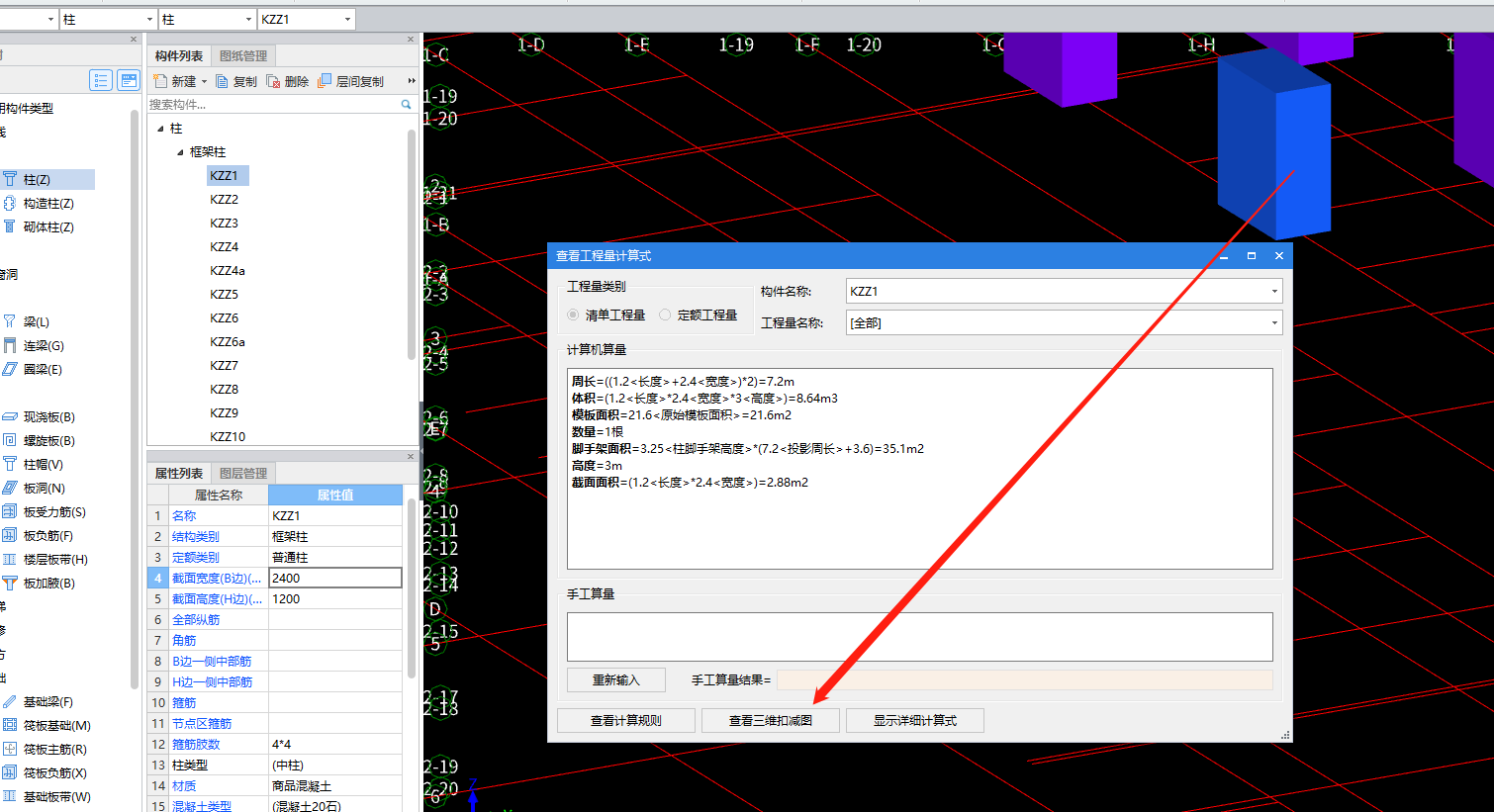Select 基础板带(W) component
This screenshot has height=812, width=1494.
coord(56,796)
